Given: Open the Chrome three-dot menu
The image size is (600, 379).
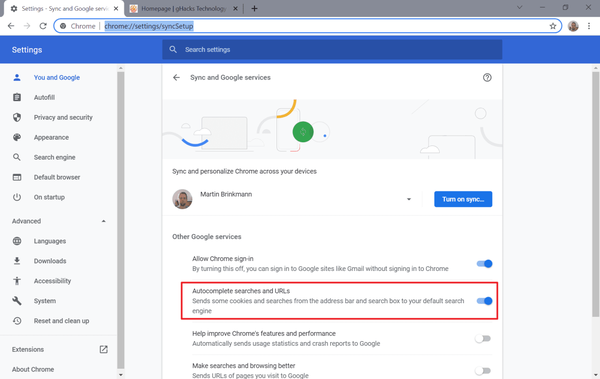Looking at the screenshot, I should point(589,26).
